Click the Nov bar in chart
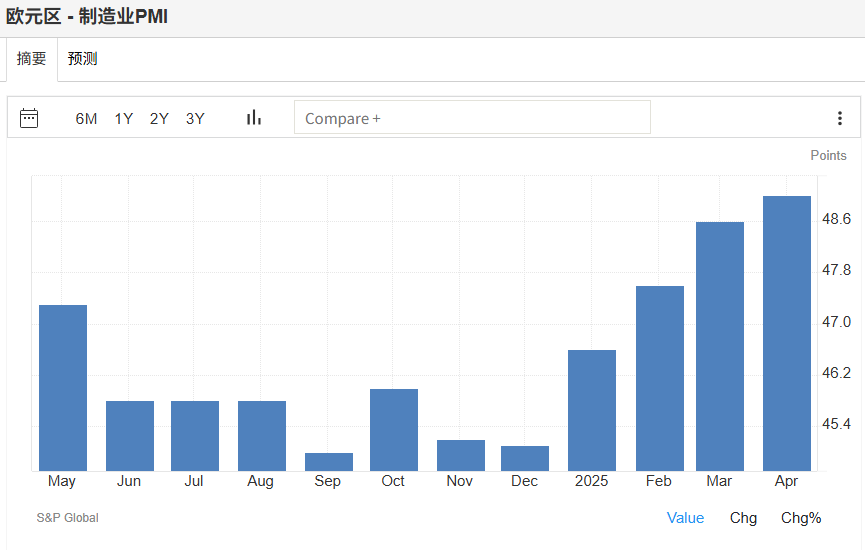The height and width of the screenshot is (550, 865). coord(461,456)
